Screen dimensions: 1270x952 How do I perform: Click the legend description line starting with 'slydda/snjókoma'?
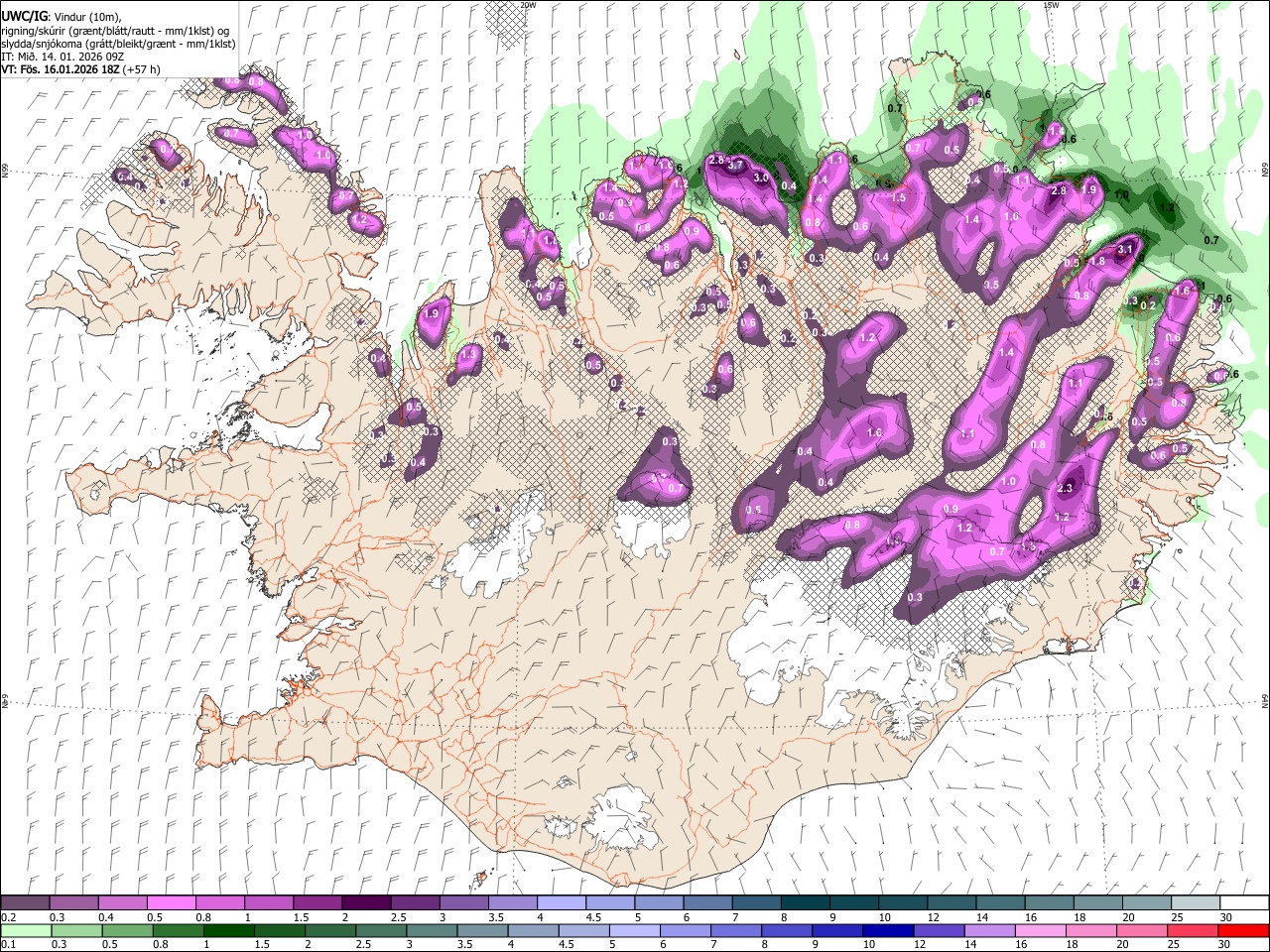pyautogui.click(x=118, y=44)
